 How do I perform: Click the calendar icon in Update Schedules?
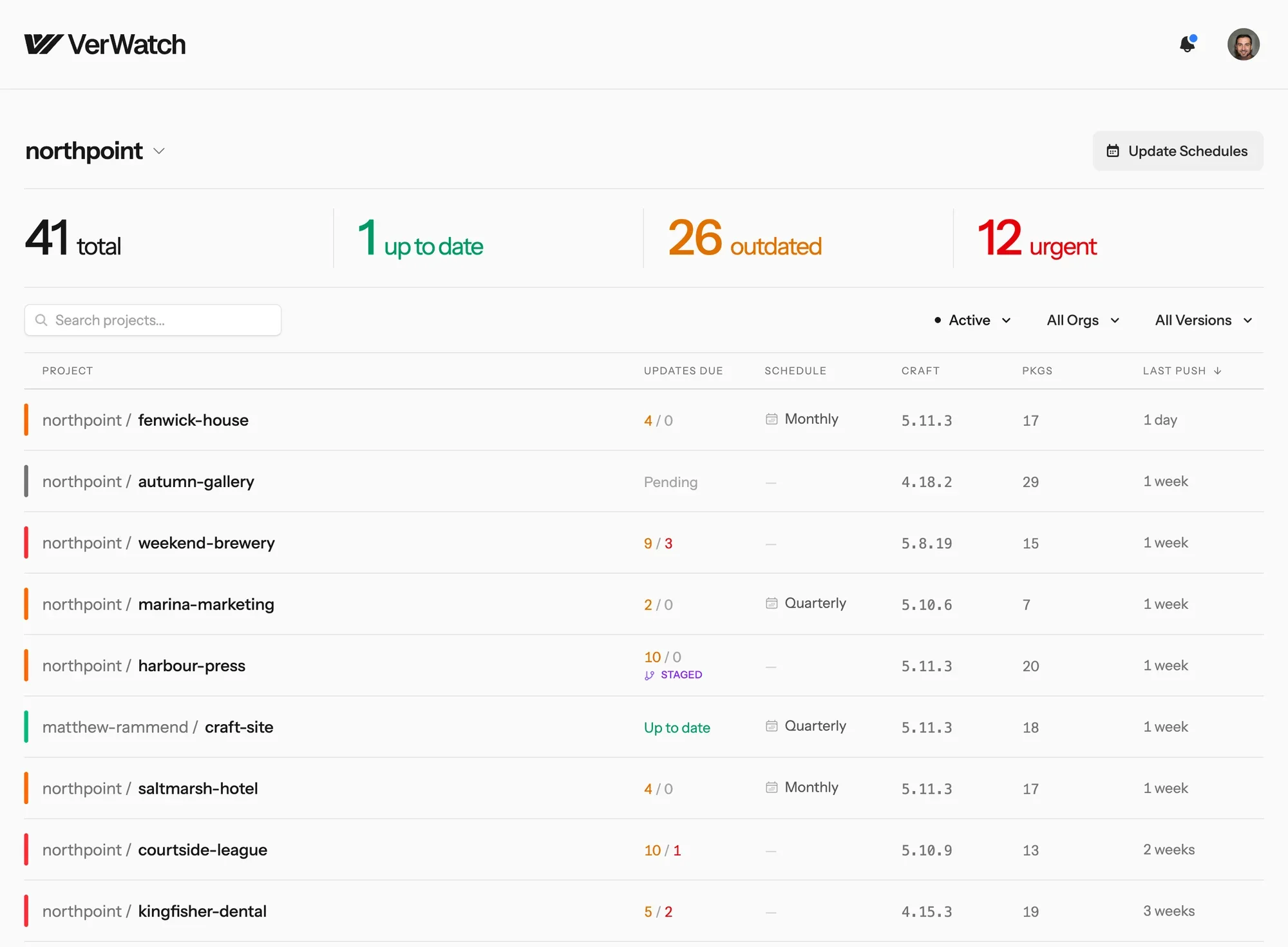click(1112, 151)
